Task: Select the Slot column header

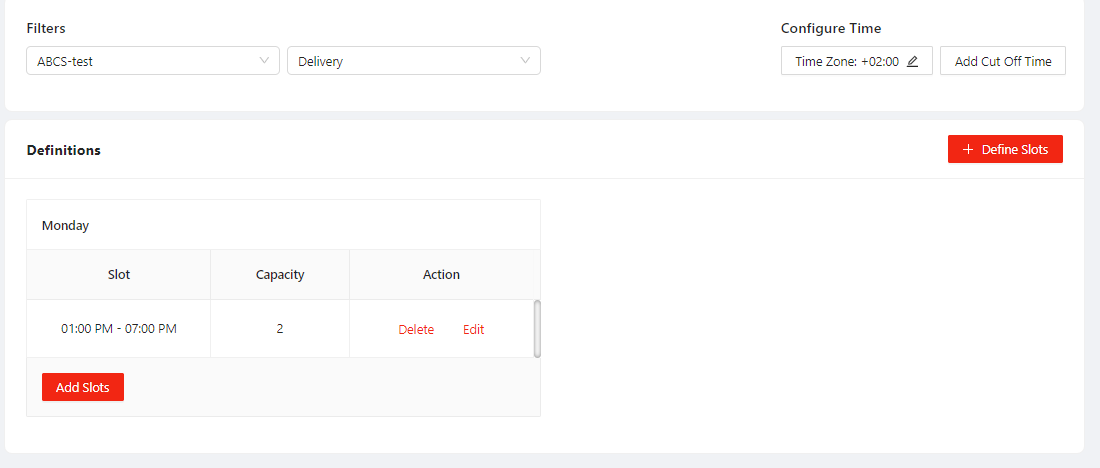Action: pos(119,274)
